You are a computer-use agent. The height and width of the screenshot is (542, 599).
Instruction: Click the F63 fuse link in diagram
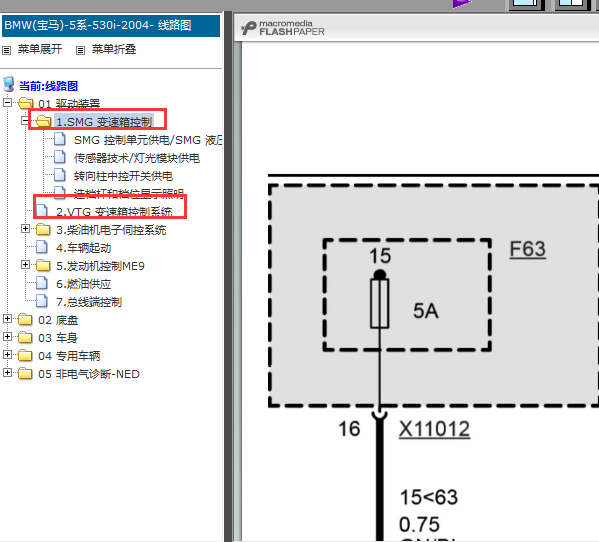pos(528,249)
